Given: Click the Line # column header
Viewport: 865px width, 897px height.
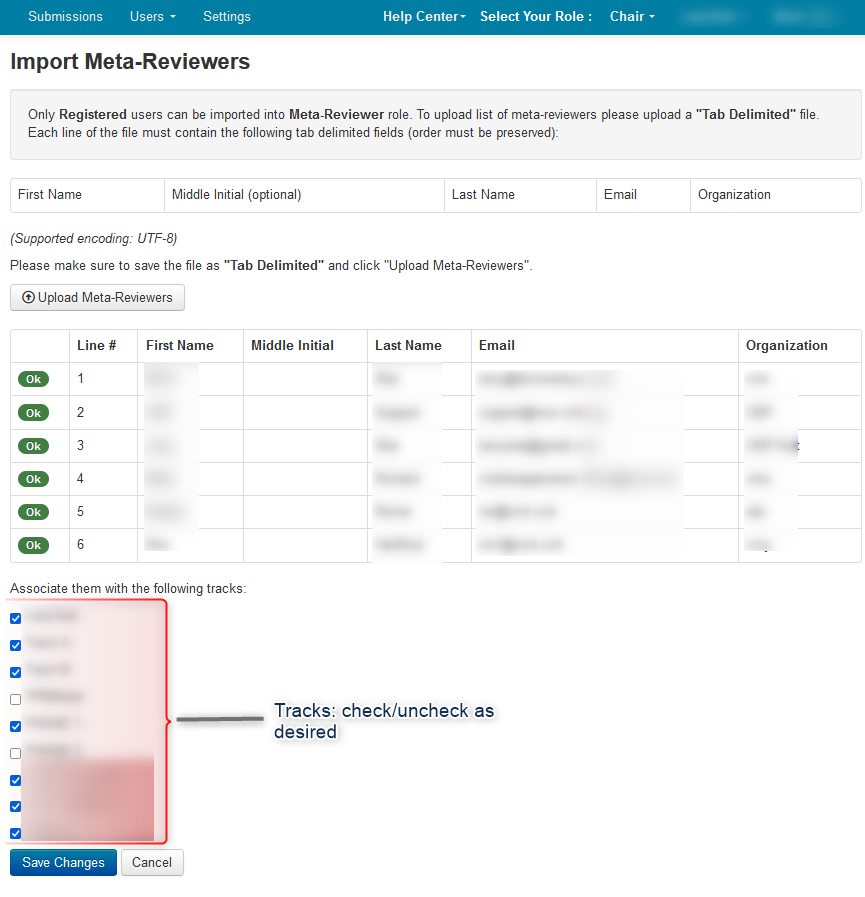Looking at the screenshot, I should (x=97, y=345).
